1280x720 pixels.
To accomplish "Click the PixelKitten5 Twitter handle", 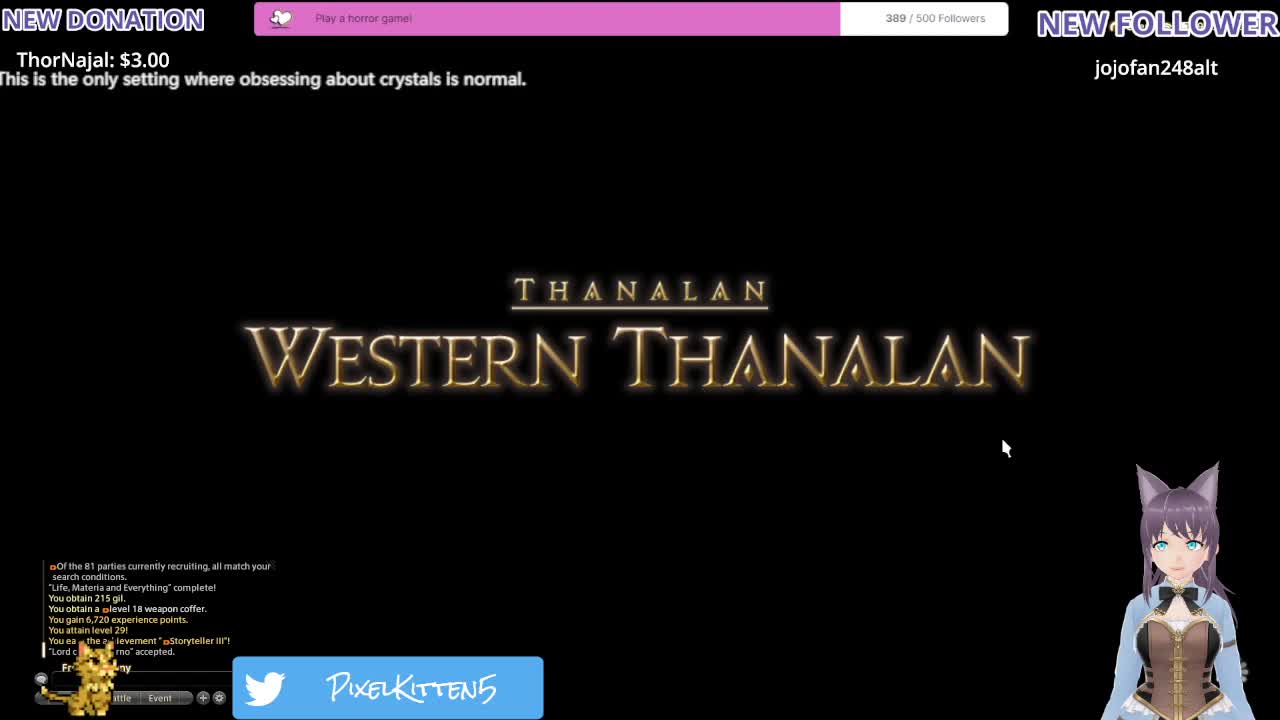I will pos(411,688).
